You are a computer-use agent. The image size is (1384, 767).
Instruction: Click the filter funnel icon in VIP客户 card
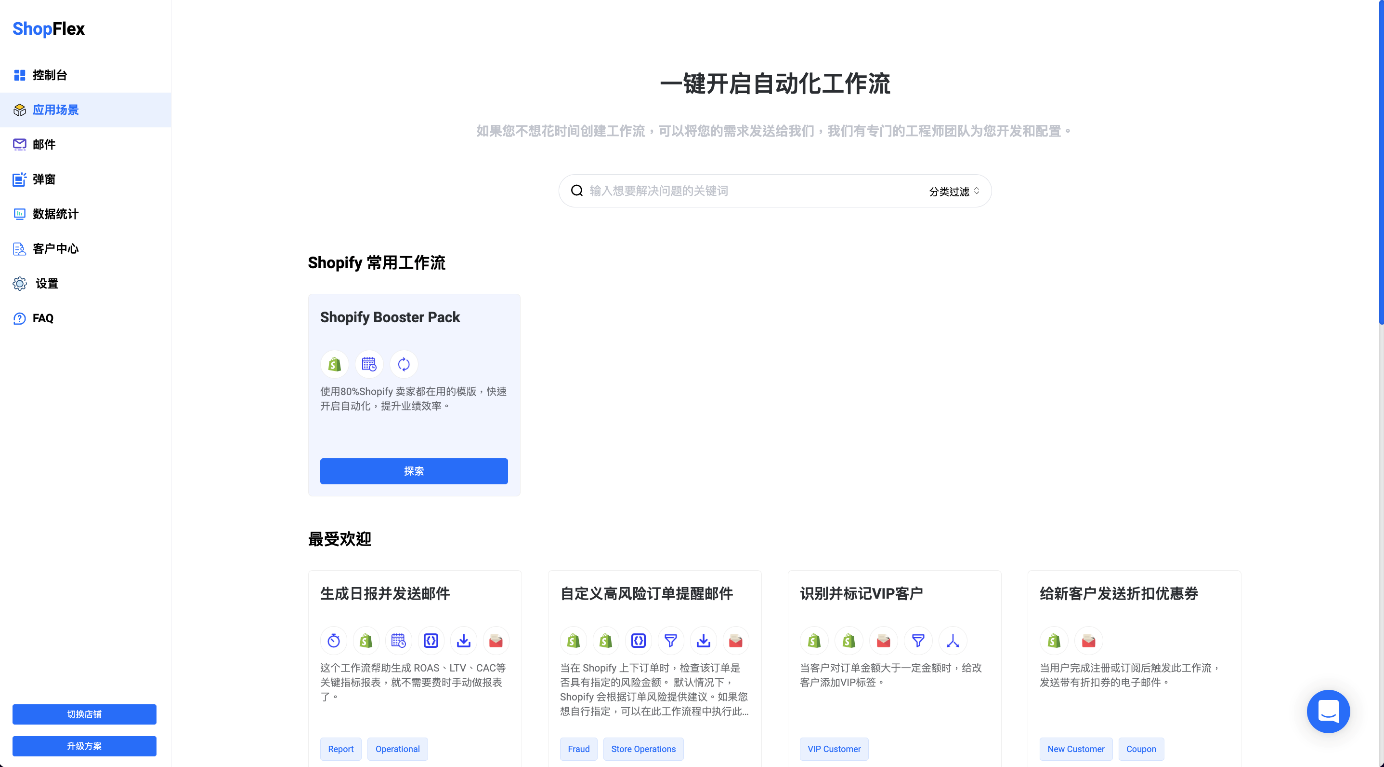point(917,640)
